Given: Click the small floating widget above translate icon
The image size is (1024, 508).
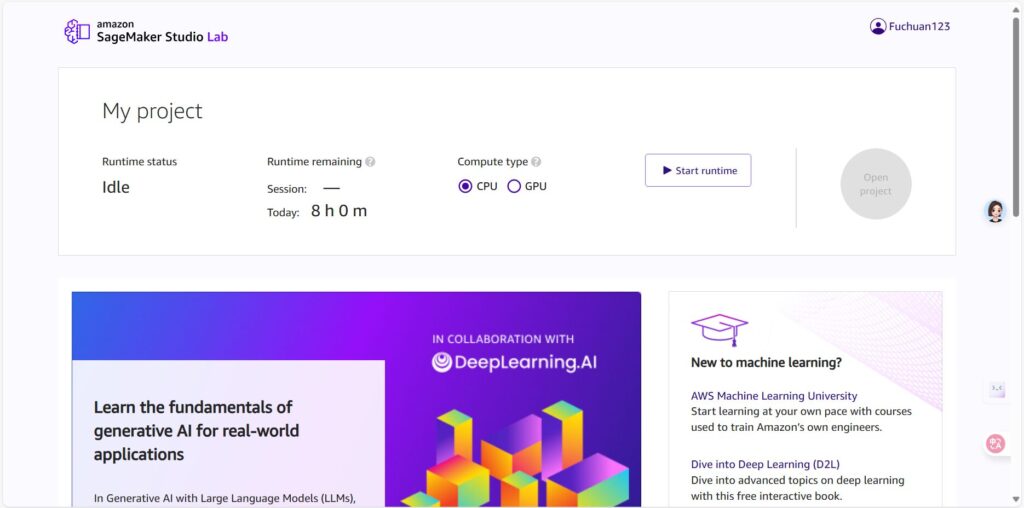Looking at the screenshot, I should [x=997, y=389].
